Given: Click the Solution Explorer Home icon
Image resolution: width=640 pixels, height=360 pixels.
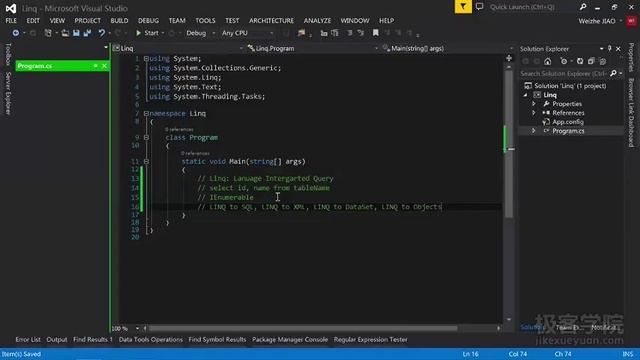Looking at the screenshot, I should [x=548, y=61].
